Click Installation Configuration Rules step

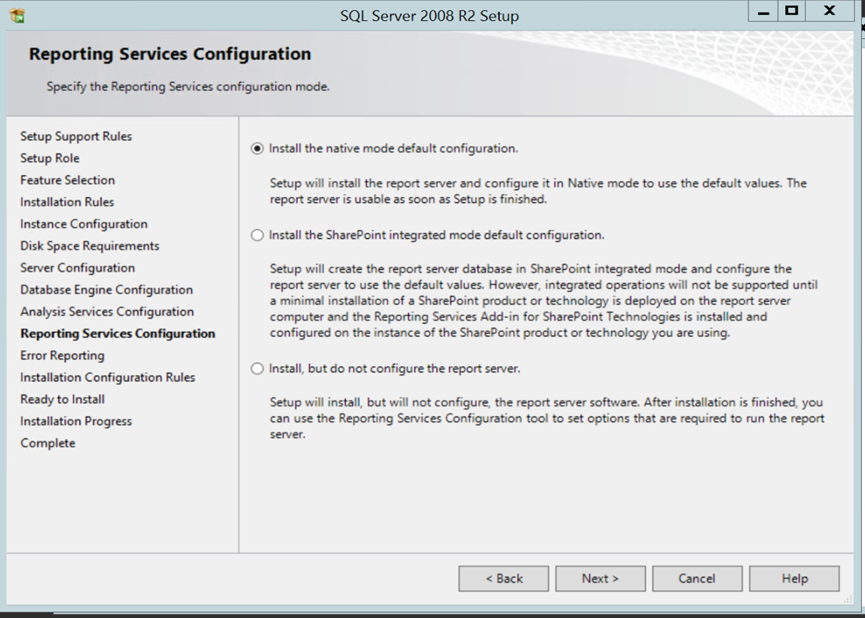(108, 377)
